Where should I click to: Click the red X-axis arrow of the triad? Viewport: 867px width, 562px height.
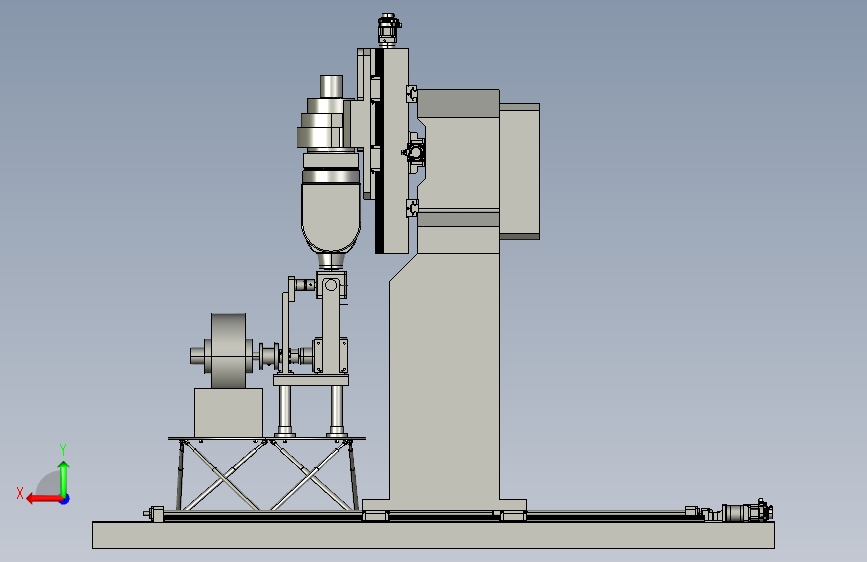click(44, 499)
